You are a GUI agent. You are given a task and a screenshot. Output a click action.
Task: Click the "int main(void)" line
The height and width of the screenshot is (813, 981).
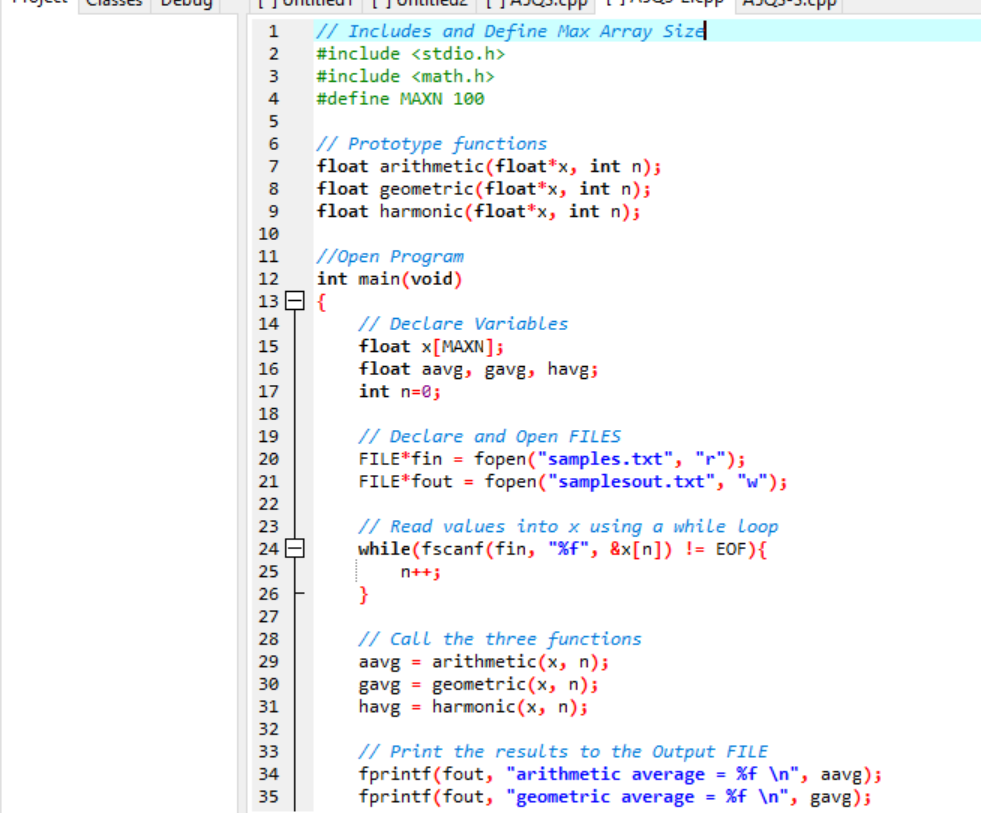click(x=389, y=279)
